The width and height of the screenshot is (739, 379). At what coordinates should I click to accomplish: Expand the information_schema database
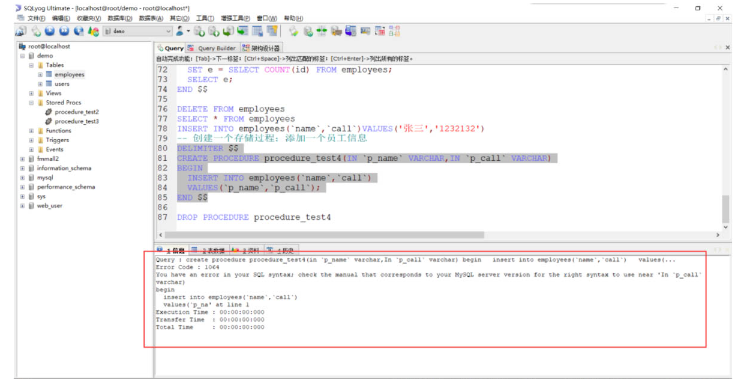(22, 168)
